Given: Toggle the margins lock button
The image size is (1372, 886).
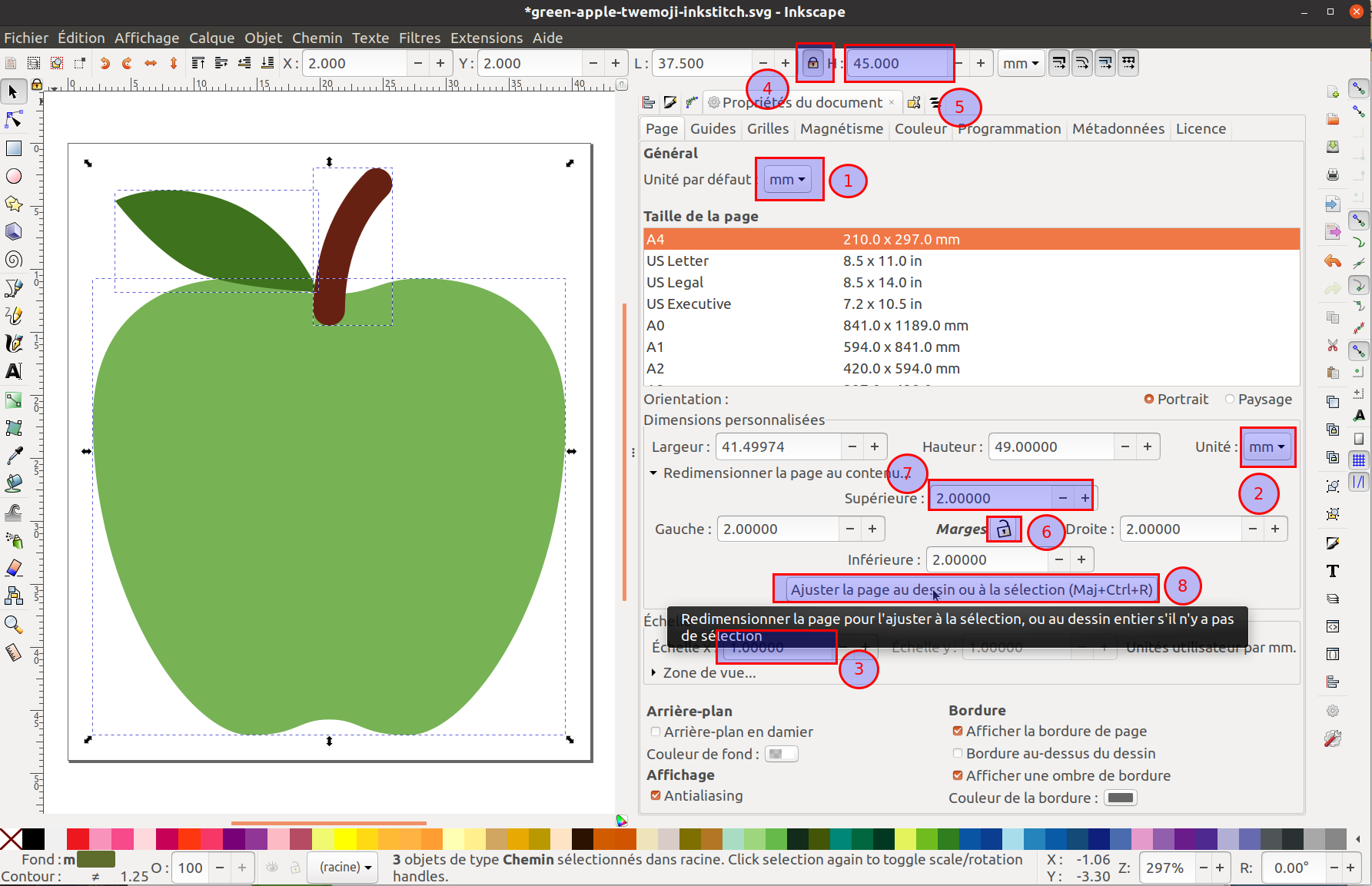Looking at the screenshot, I should (x=1004, y=529).
